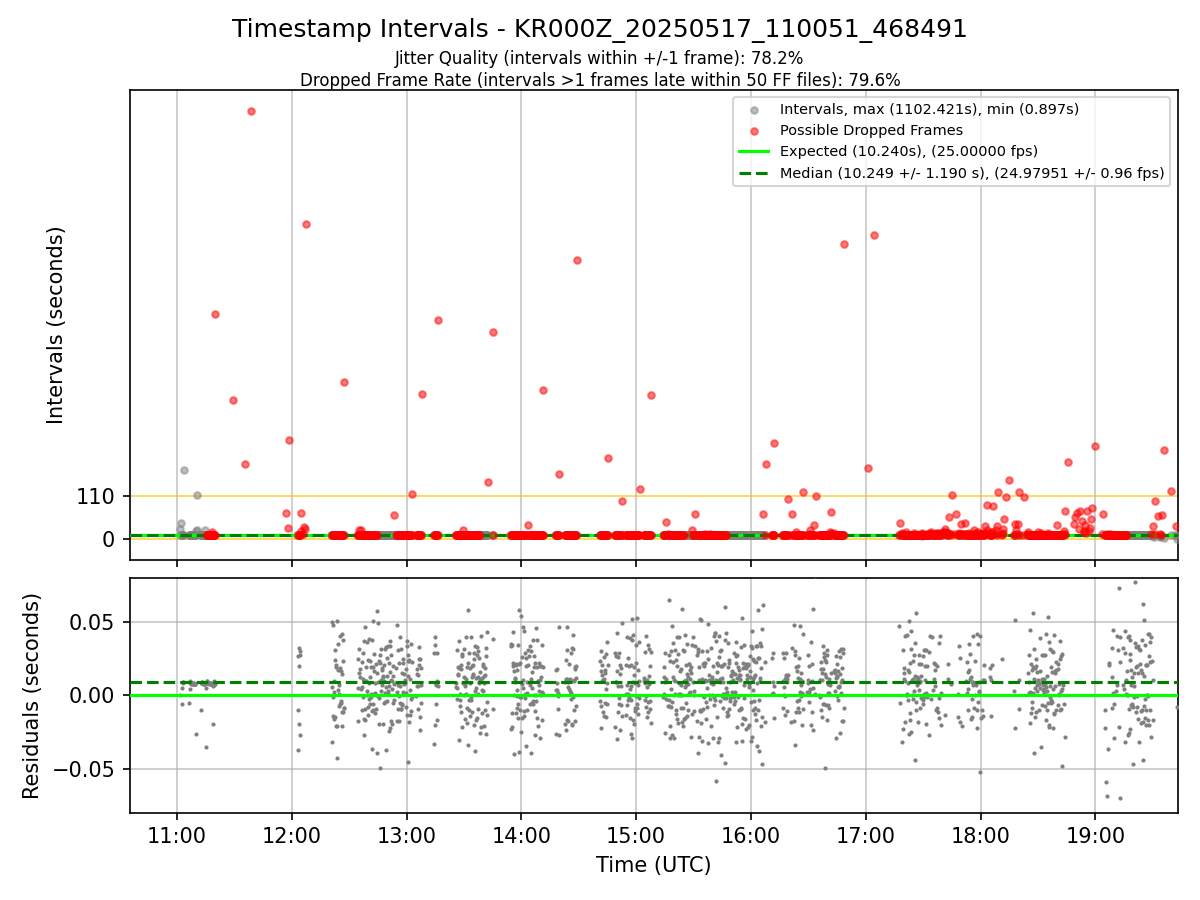The width and height of the screenshot is (1200, 900).
Task: Click the gray interval point above 110 near 11:00
Action: pos(184,470)
